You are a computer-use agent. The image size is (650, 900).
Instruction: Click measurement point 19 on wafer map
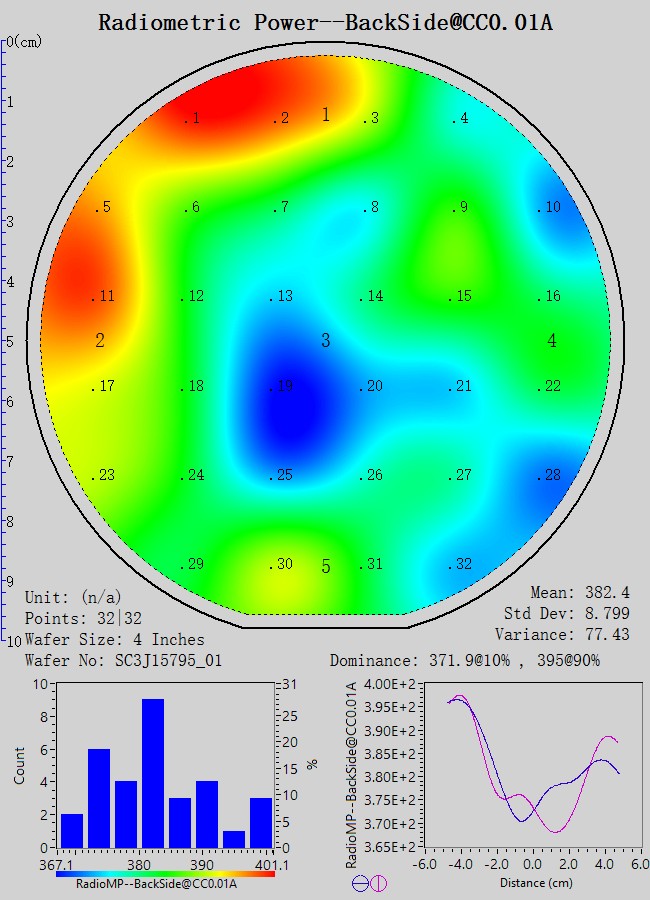pos(284,386)
